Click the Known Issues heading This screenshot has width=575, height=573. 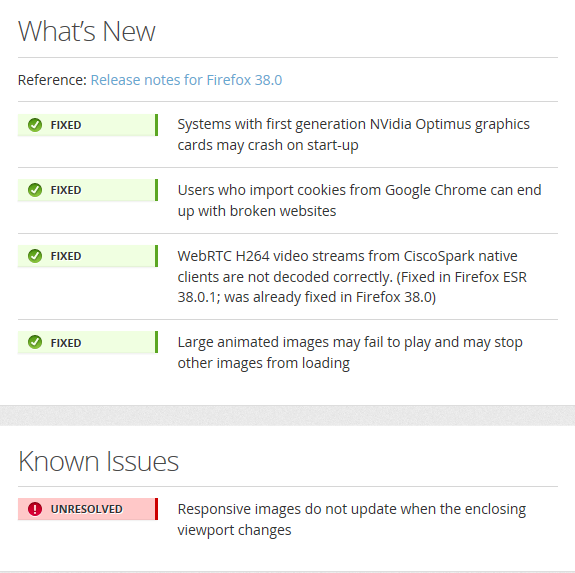click(x=99, y=461)
